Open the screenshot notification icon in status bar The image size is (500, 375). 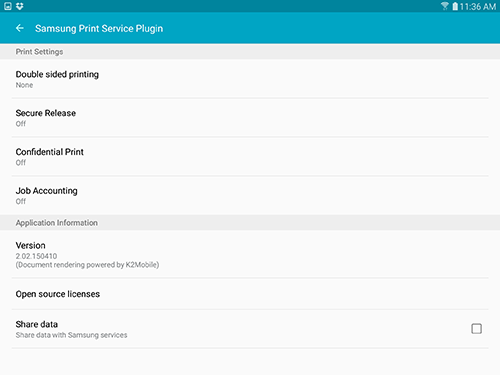click(8, 6)
